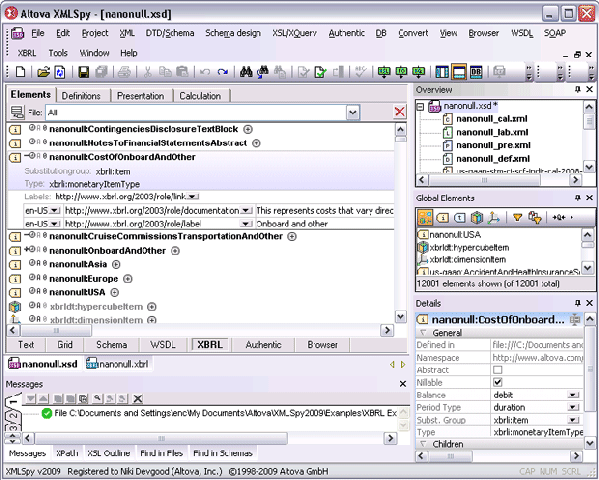
Task: Expand nanonull:Asia element details
Action: click(117, 264)
